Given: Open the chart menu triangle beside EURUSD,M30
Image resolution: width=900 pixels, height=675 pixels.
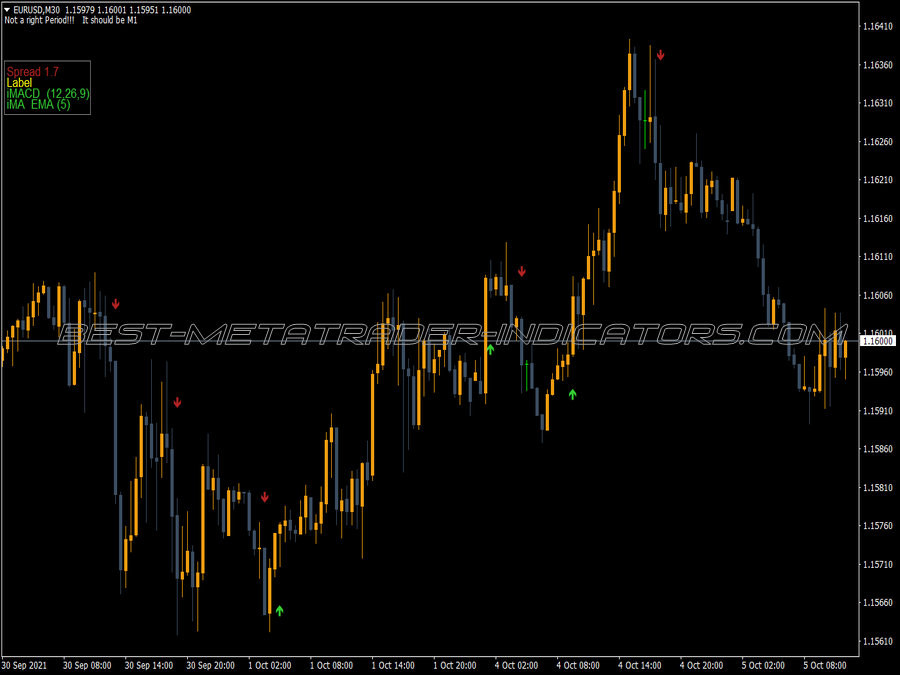Looking at the screenshot, I should coord(7,10).
